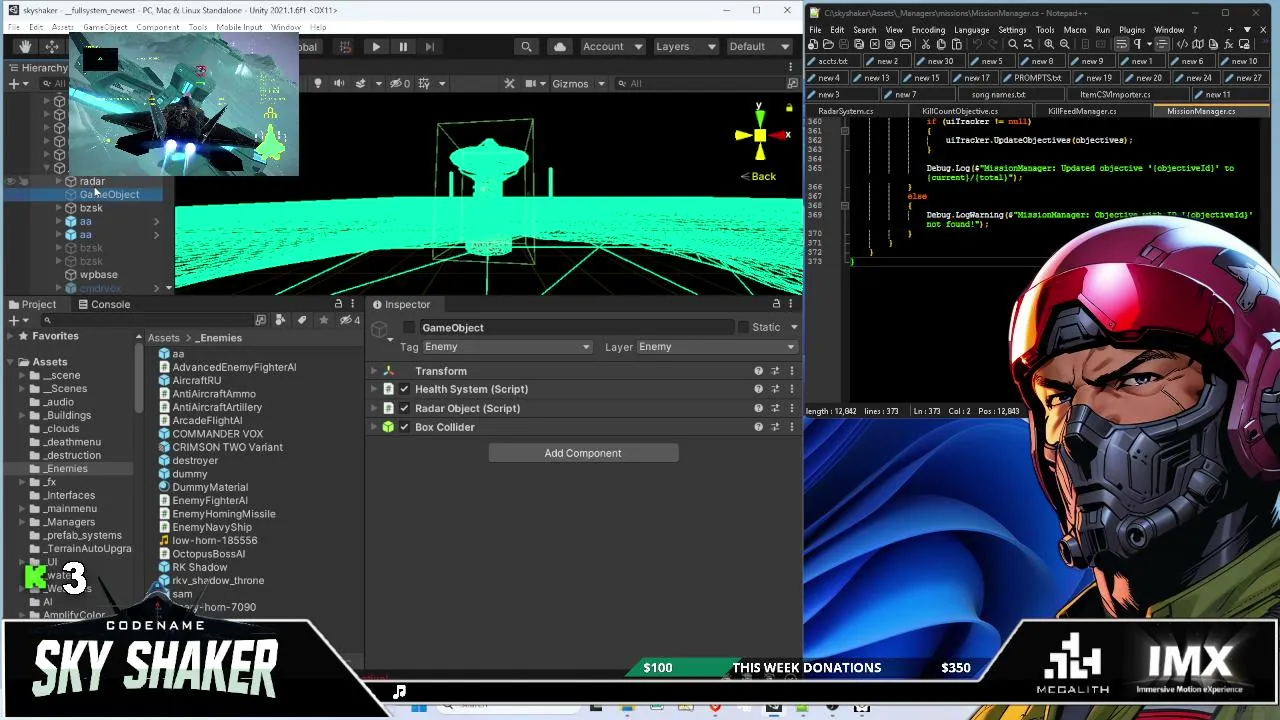Screen dimensions: 1280x720
Task: Open Notepad++ Encoding menu
Action: pyautogui.click(x=928, y=30)
